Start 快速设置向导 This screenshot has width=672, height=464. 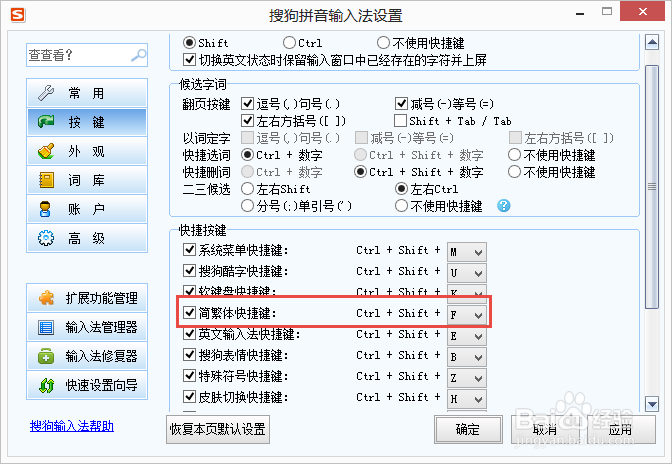click(x=87, y=385)
